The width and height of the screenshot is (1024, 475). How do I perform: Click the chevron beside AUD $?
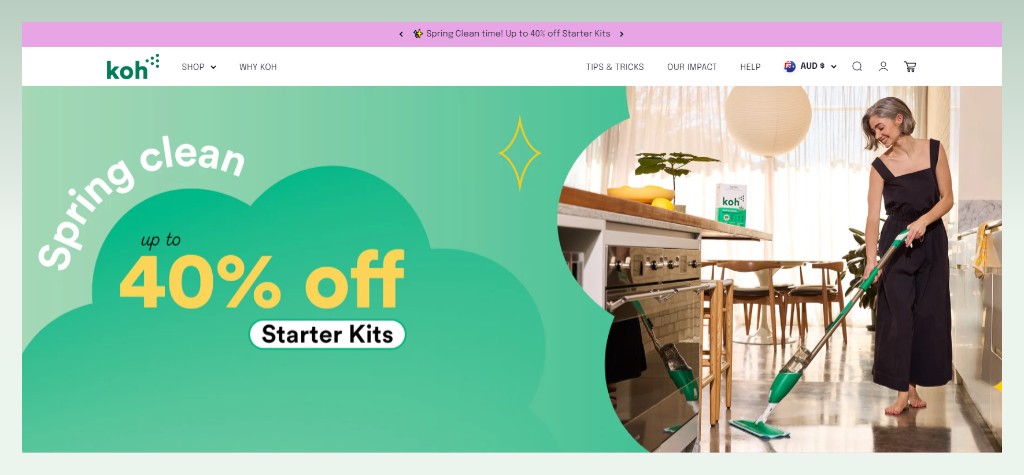(833, 67)
